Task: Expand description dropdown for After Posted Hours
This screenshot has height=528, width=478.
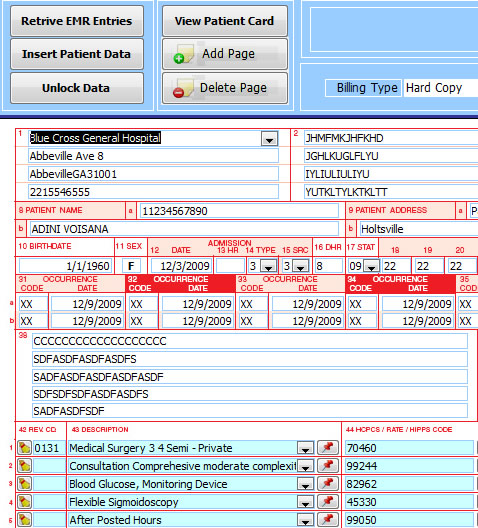Action: 306,520
